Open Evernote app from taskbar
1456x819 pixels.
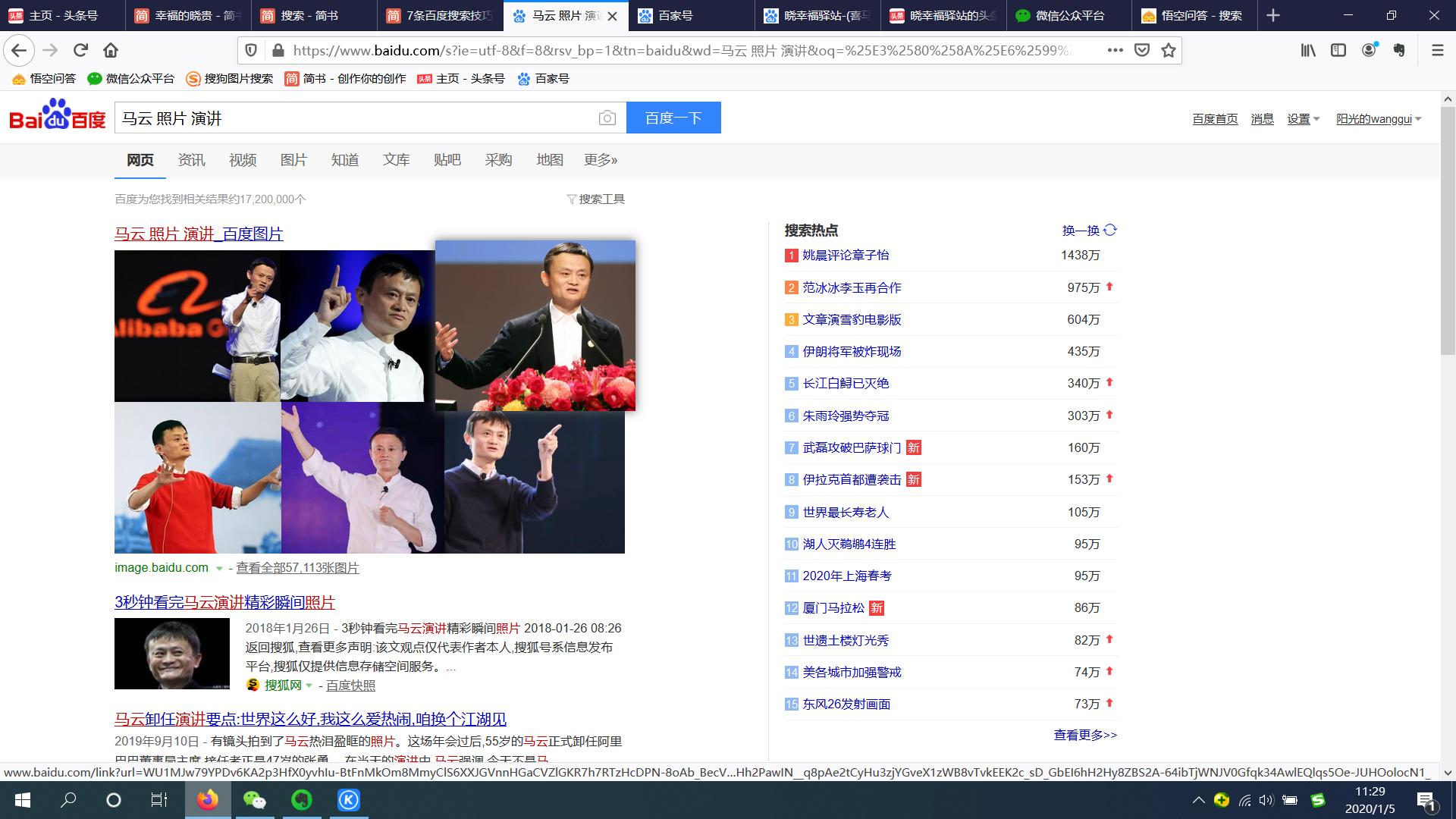point(302,800)
